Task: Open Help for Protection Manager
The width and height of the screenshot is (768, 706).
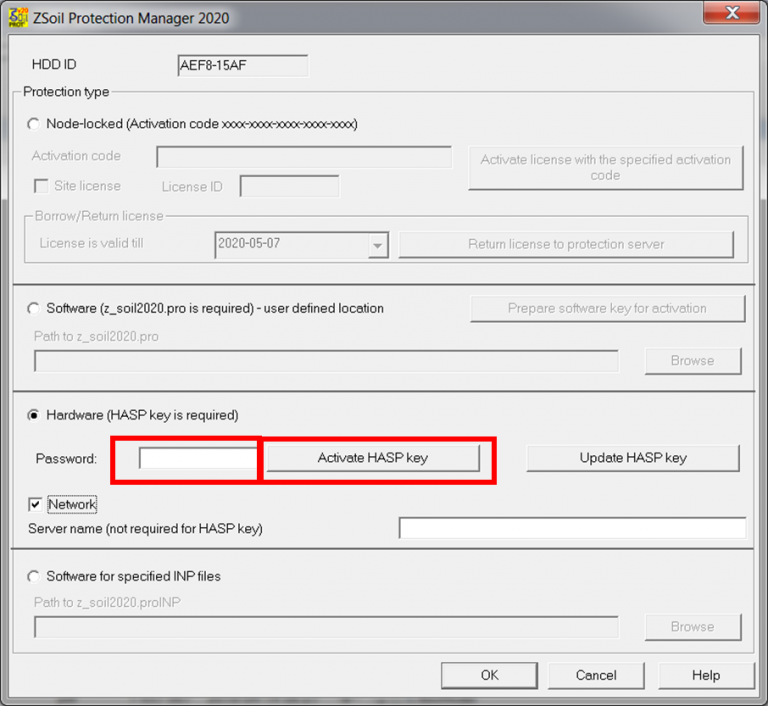Action: tap(706, 676)
